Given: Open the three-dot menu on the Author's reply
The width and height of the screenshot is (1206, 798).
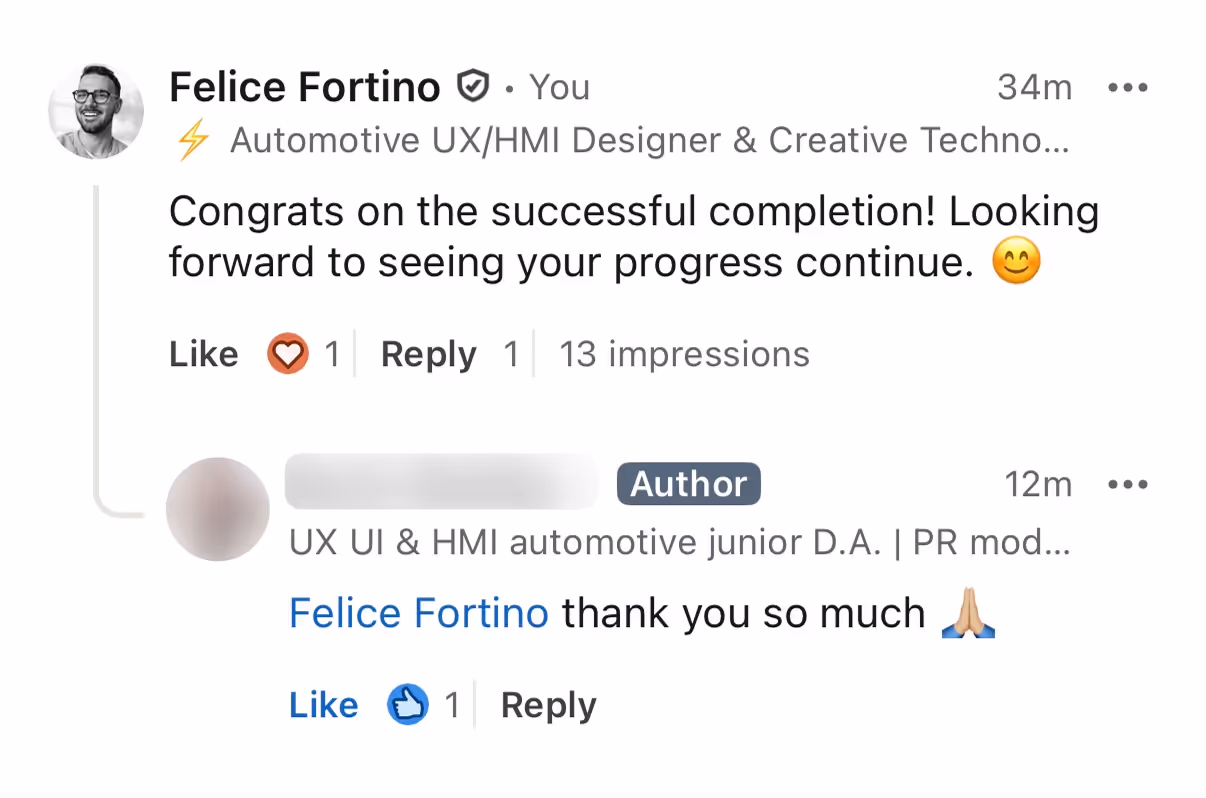Looking at the screenshot, I should click(x=1128, y=484).
